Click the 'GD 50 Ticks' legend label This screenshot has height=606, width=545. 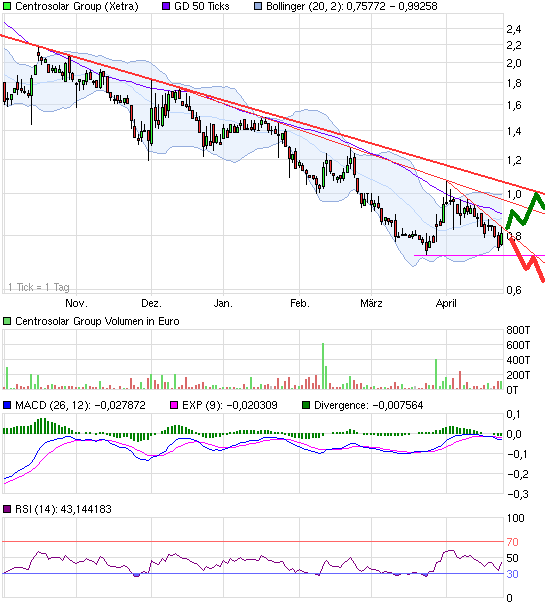[202, 6]
